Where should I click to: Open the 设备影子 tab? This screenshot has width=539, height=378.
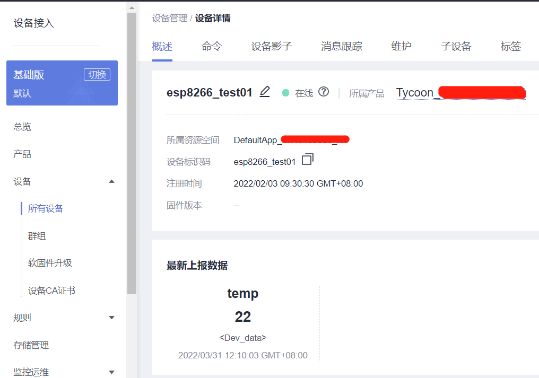tap(272, 46)
